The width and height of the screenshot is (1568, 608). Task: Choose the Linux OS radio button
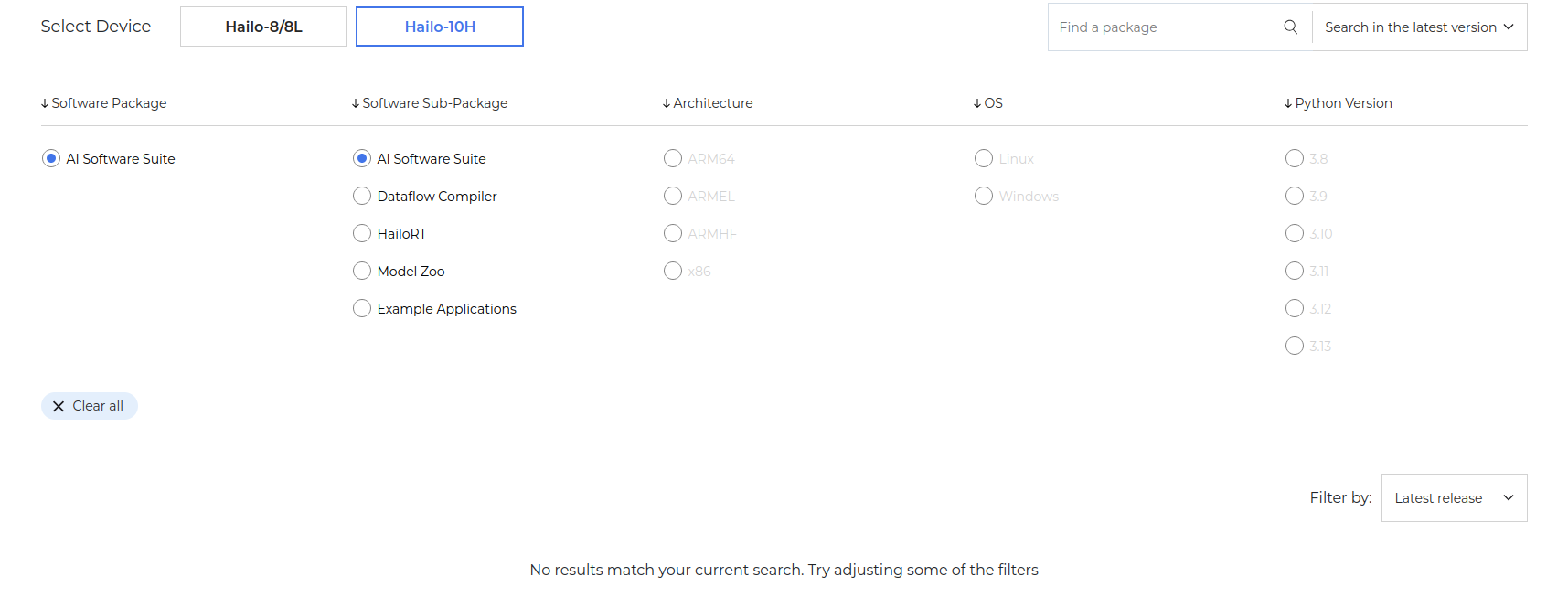(x=984, y=159)
